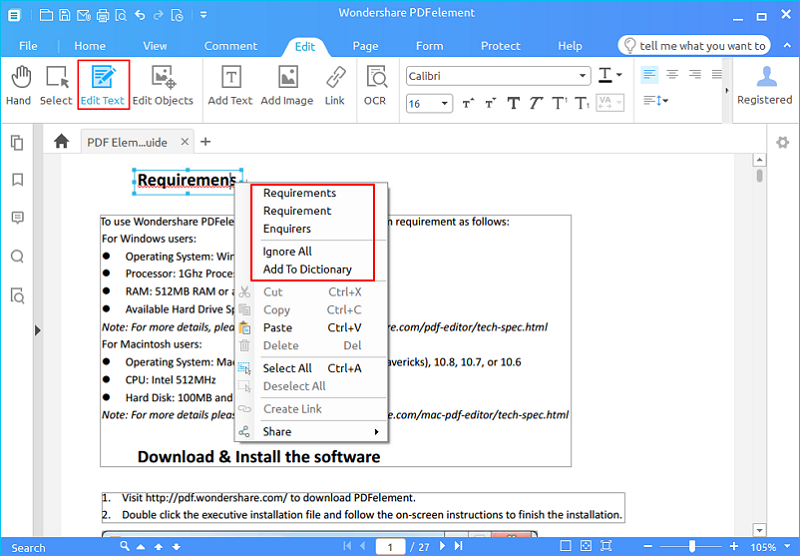Print using the printer icon
Screen dimensions: 800x556
(x=103, y=15)
